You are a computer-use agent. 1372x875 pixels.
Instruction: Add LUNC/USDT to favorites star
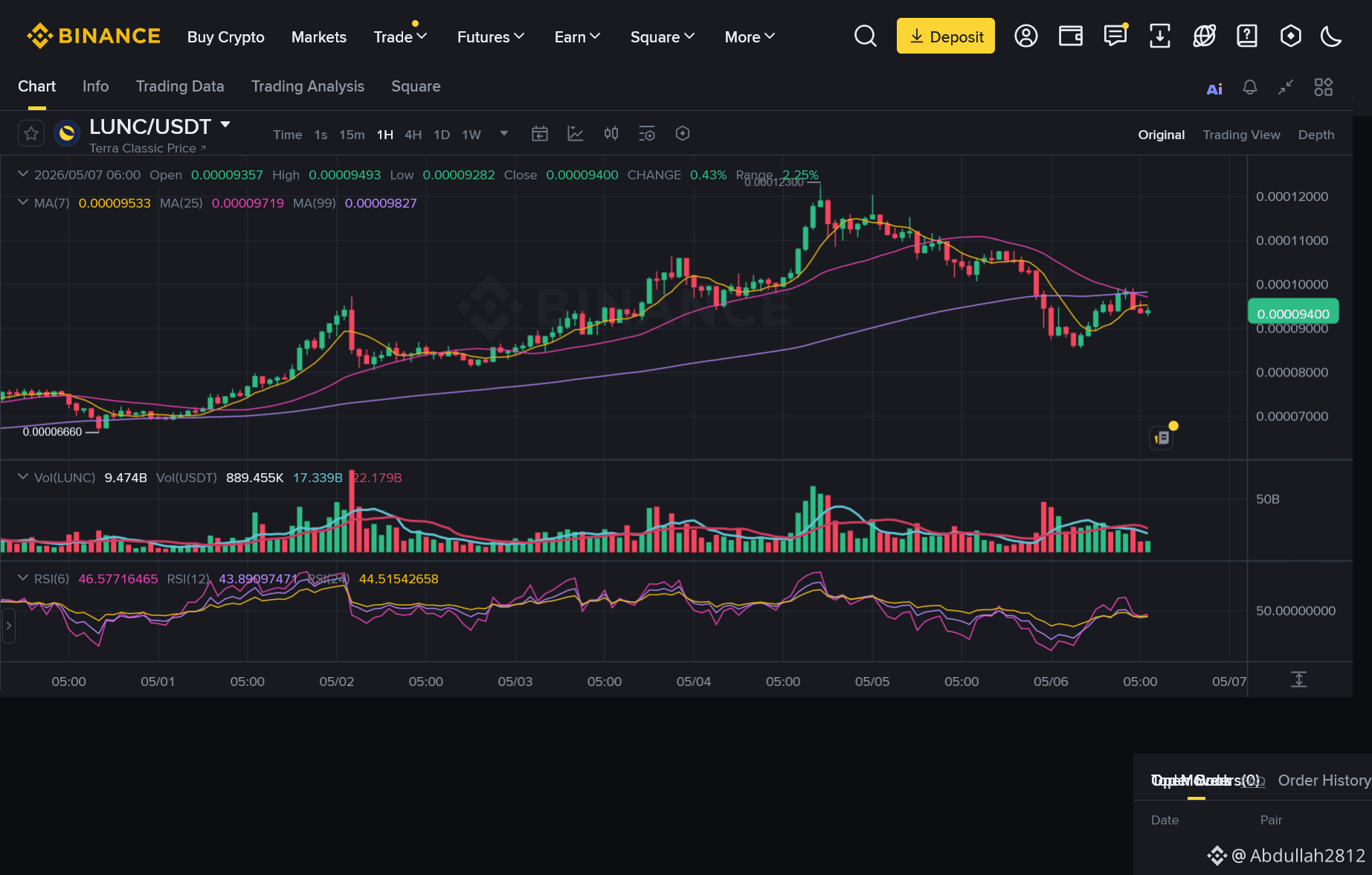[x=31, y=134]
